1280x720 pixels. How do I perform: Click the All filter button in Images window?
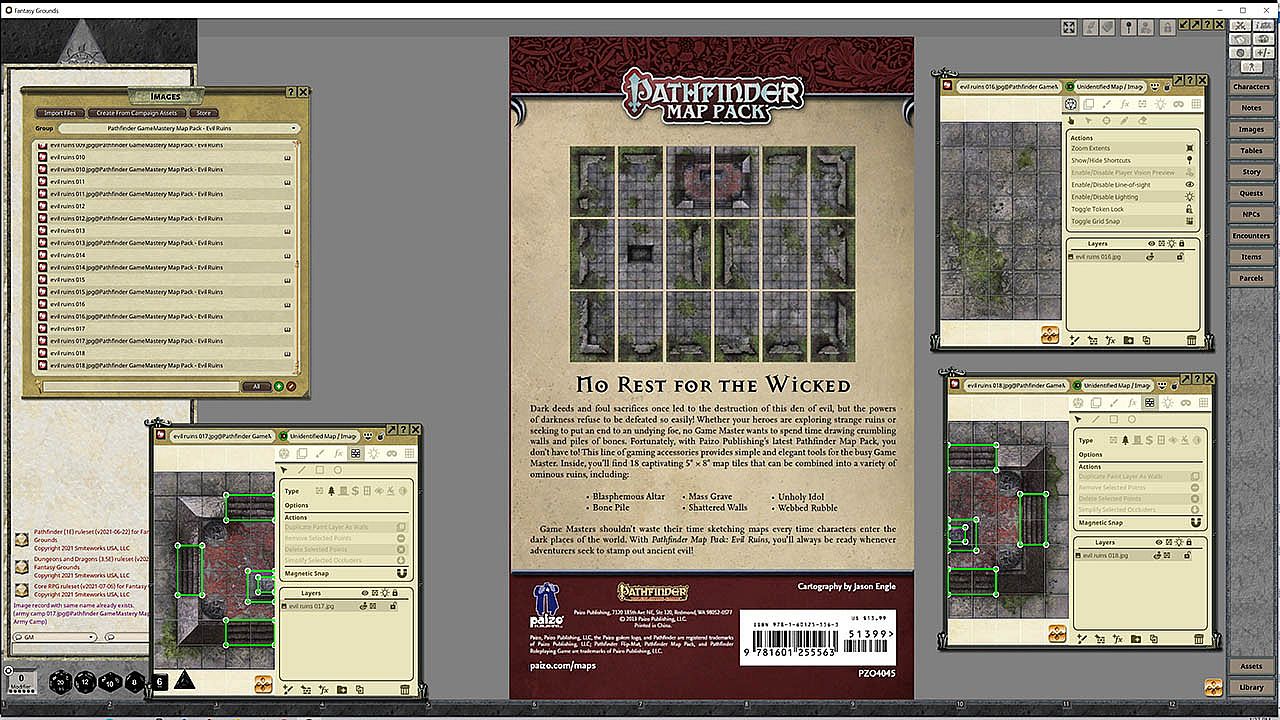click(x=256, y=386)
